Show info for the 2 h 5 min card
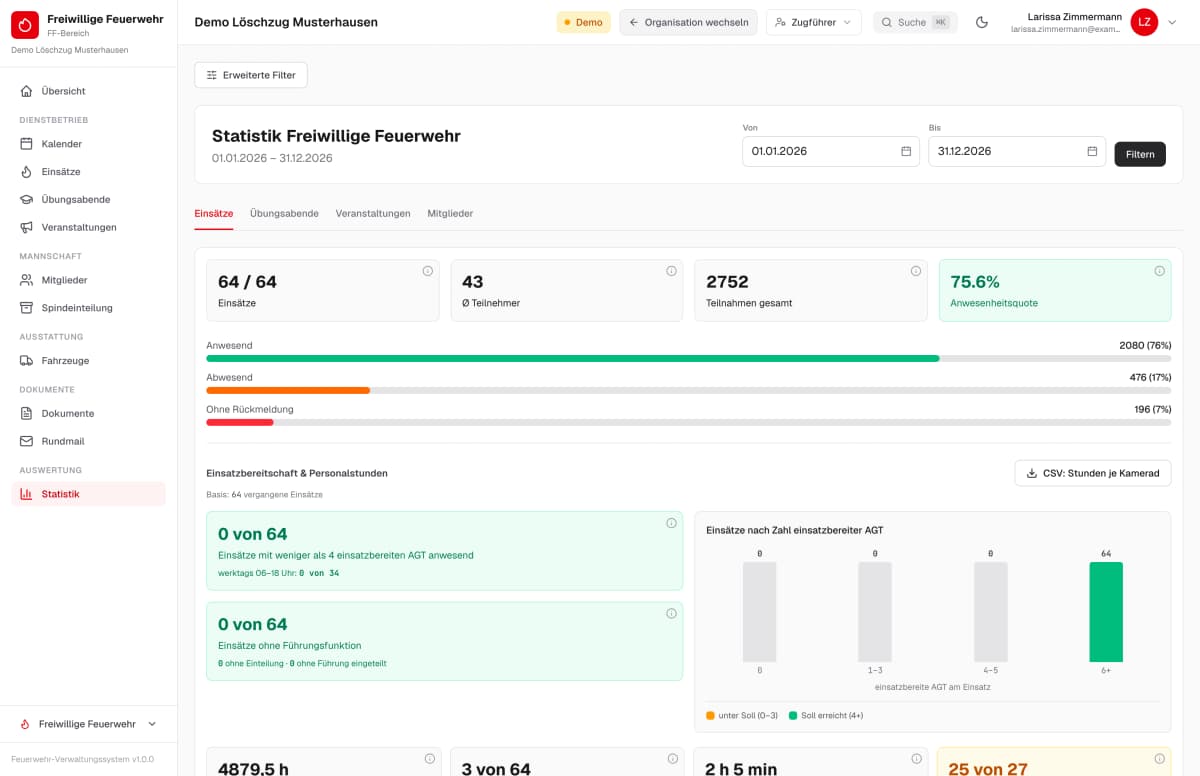 click(x=915, y=758)
